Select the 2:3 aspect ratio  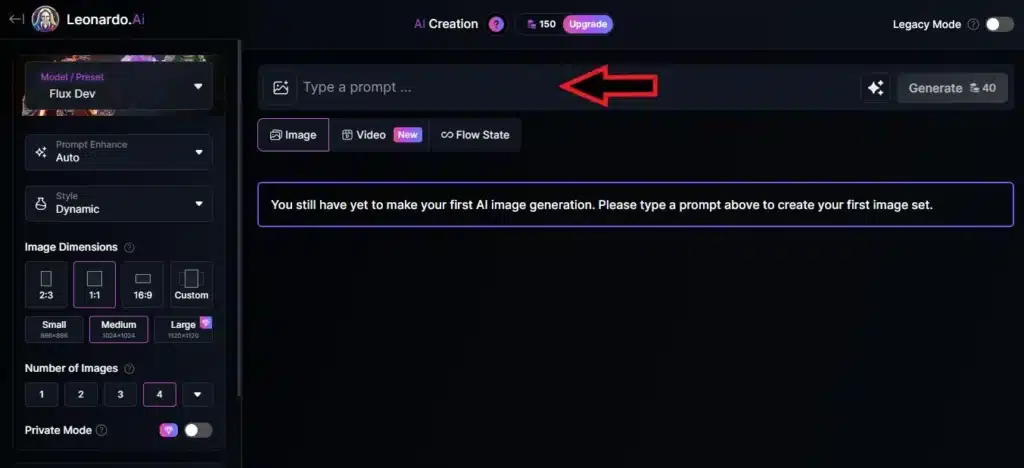(46, 285)
